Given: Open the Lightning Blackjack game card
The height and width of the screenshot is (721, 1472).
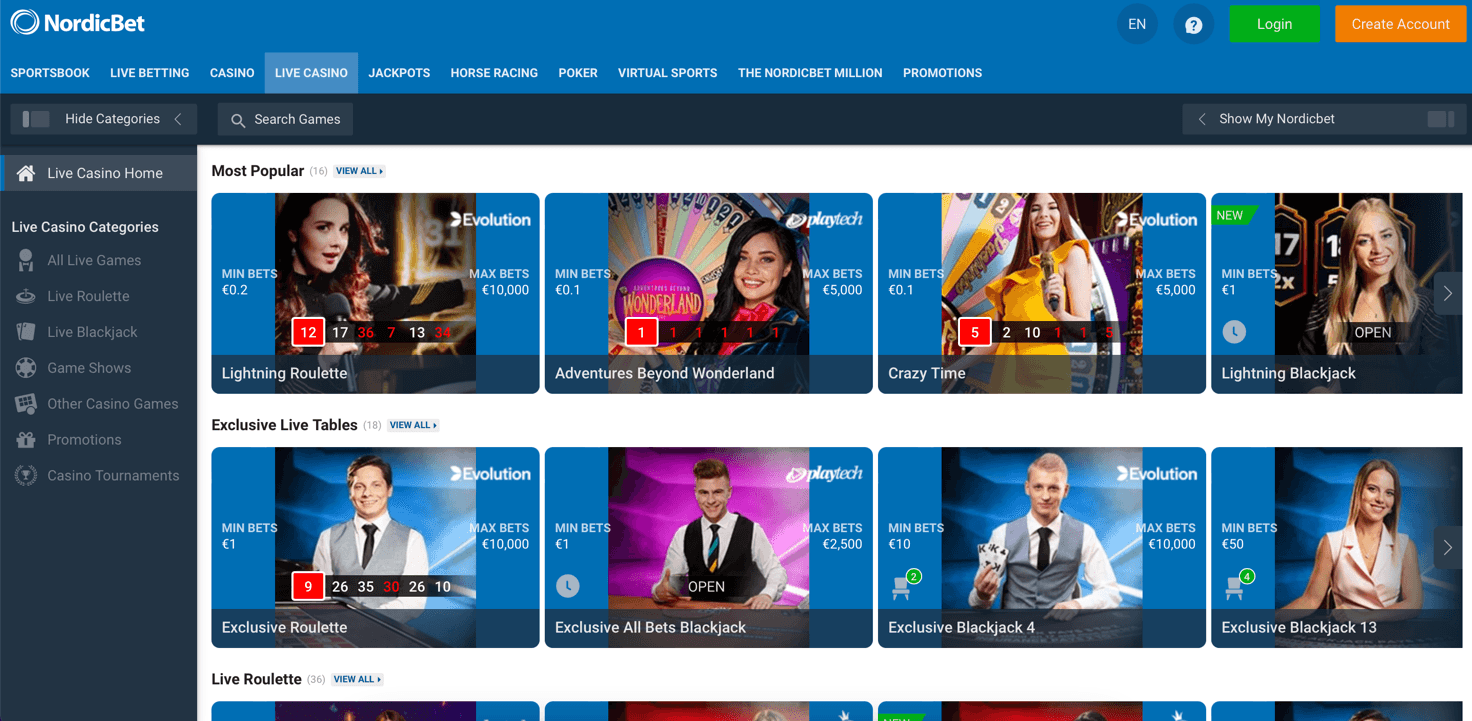Looking at the screenshot, I should tap(1337, 293).
